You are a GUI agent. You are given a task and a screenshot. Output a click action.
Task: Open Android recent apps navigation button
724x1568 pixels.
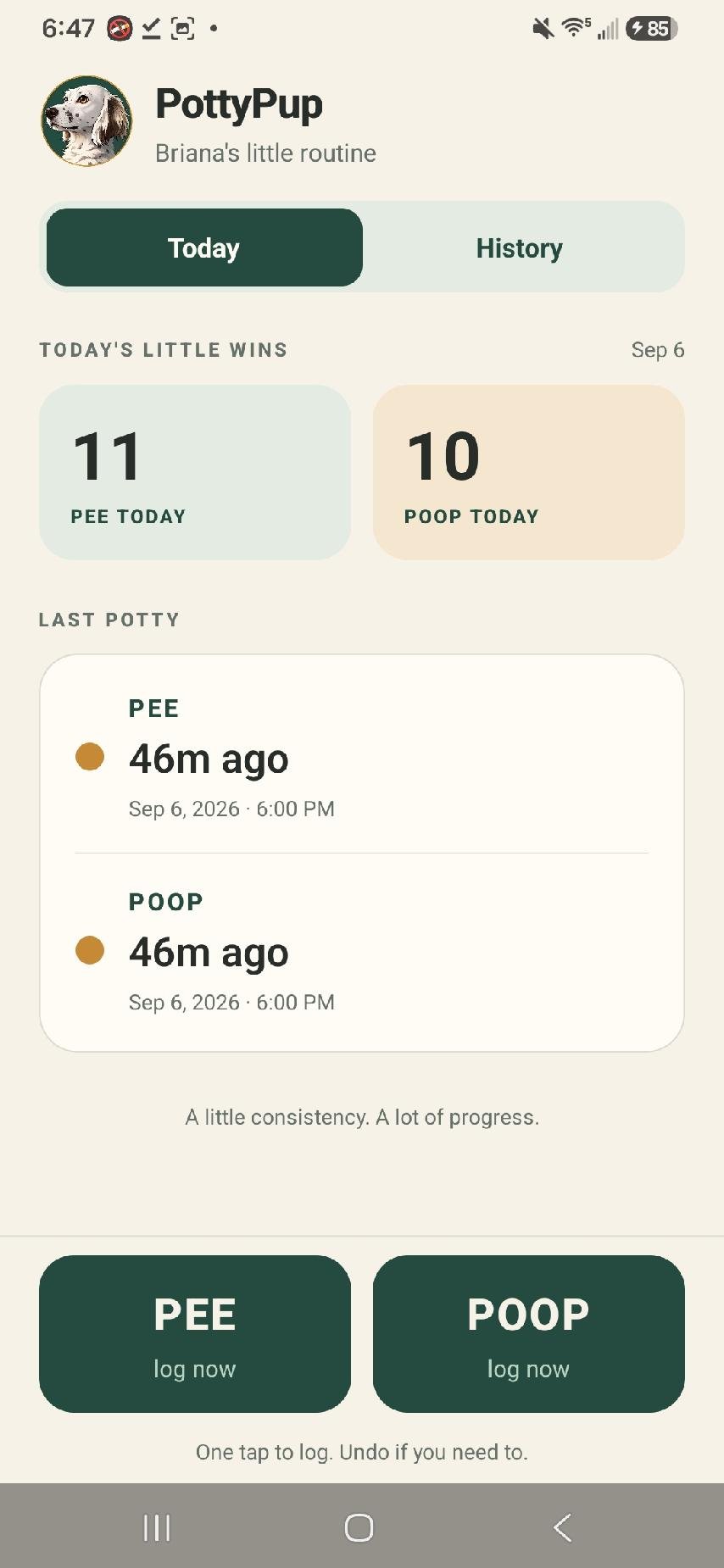(157, 1528)
